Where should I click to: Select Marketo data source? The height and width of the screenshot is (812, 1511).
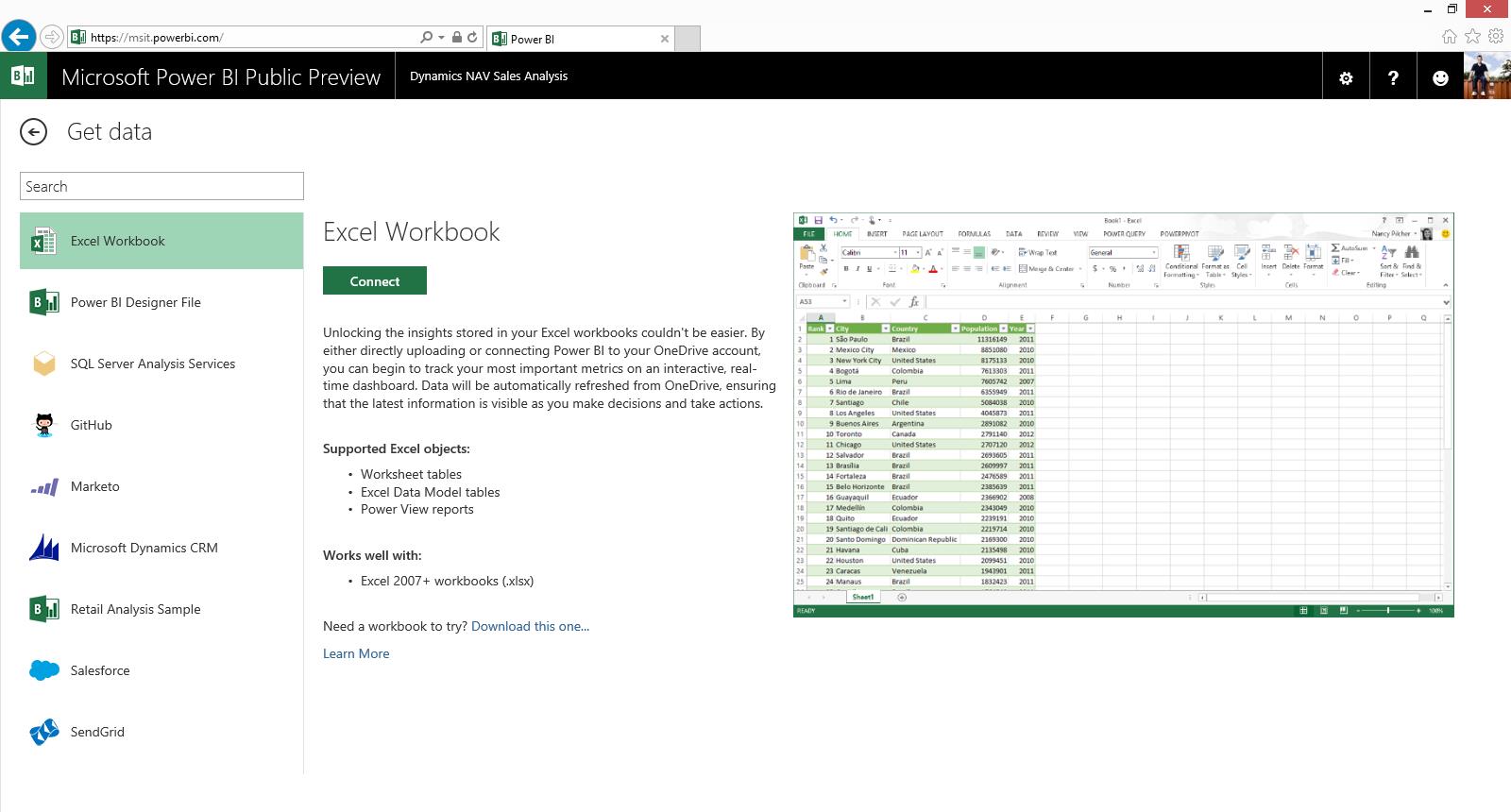tap(161, 486)
